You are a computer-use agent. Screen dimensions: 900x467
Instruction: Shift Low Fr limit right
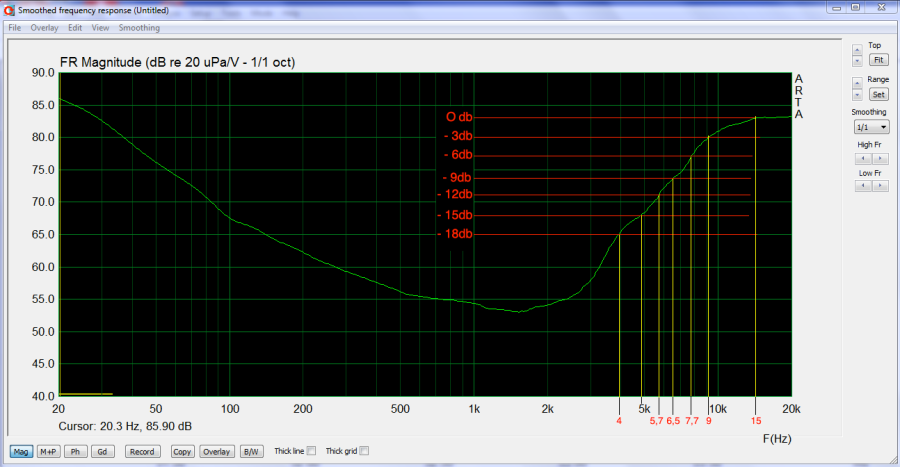pos(880,185)
